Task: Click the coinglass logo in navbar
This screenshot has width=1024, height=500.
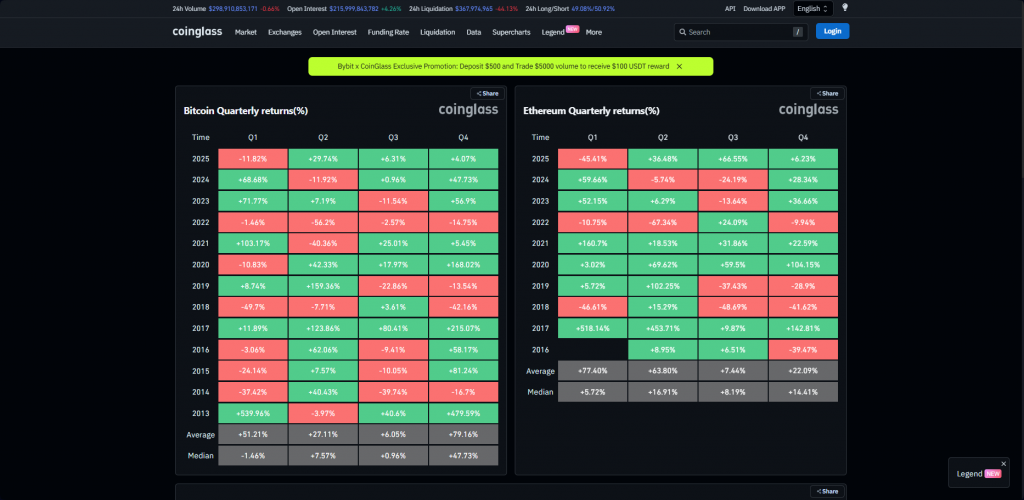Action: click(x=198, y=31)
